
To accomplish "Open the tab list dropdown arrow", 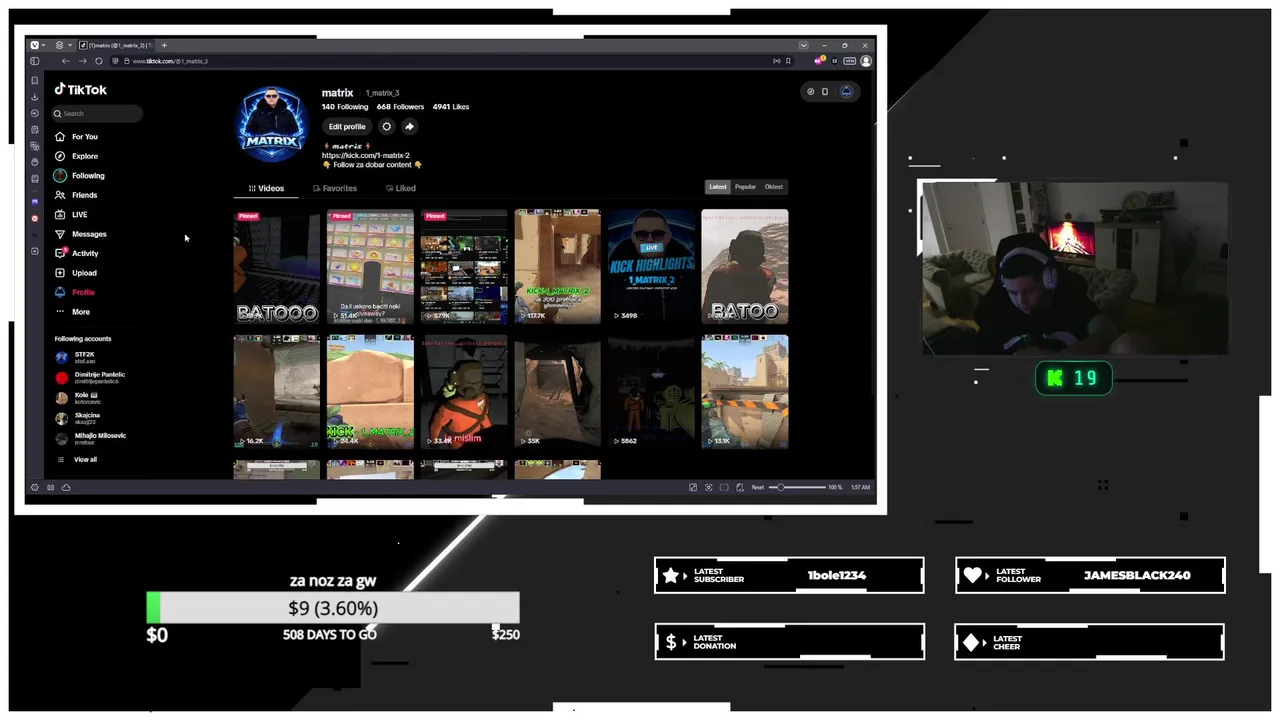I will (x=803, y=45).
